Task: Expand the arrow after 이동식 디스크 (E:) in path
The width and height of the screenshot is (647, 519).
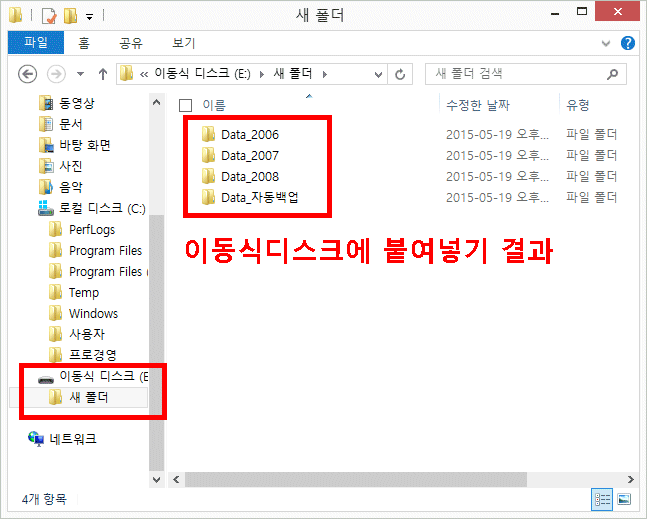Action: click(262, 75)
